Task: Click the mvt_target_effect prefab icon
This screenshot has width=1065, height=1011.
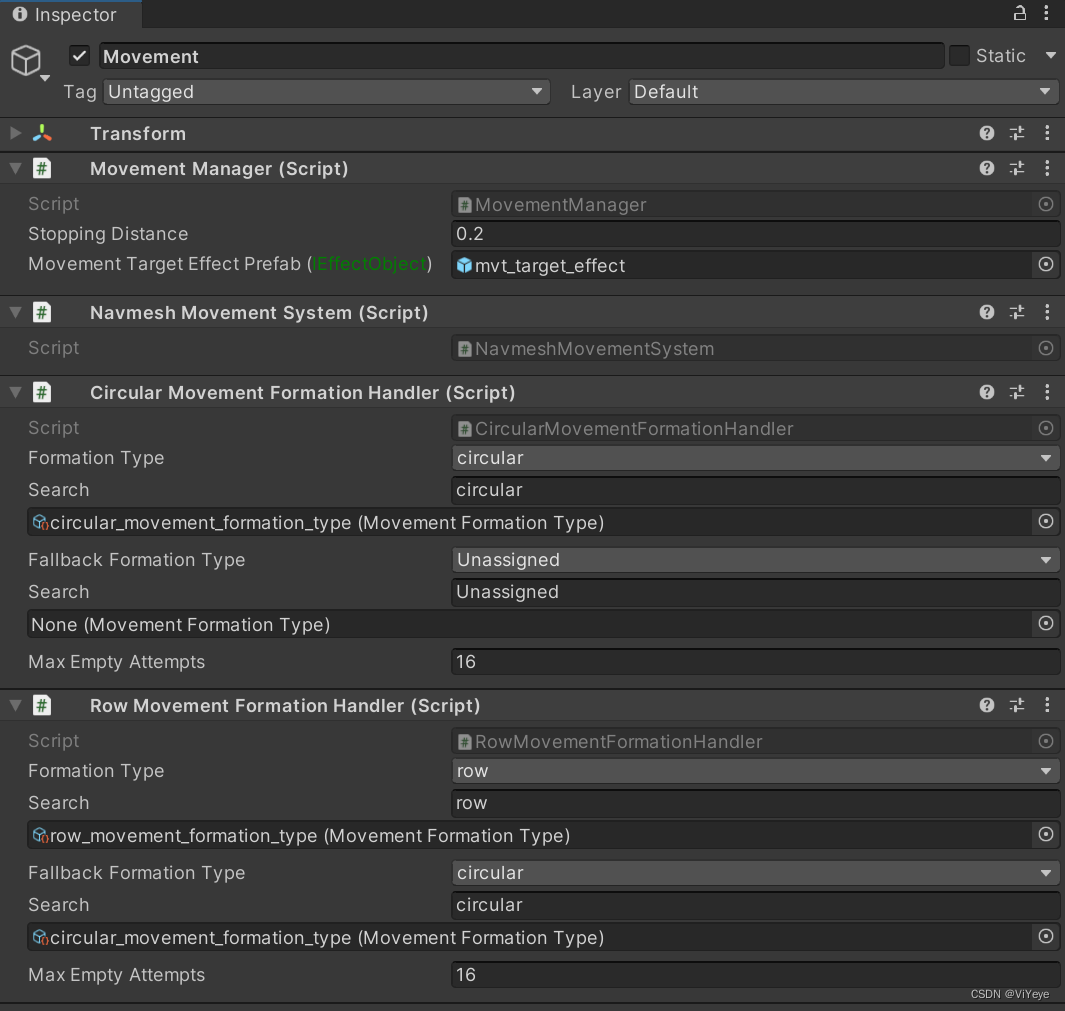Action: (x=465, y=265)
